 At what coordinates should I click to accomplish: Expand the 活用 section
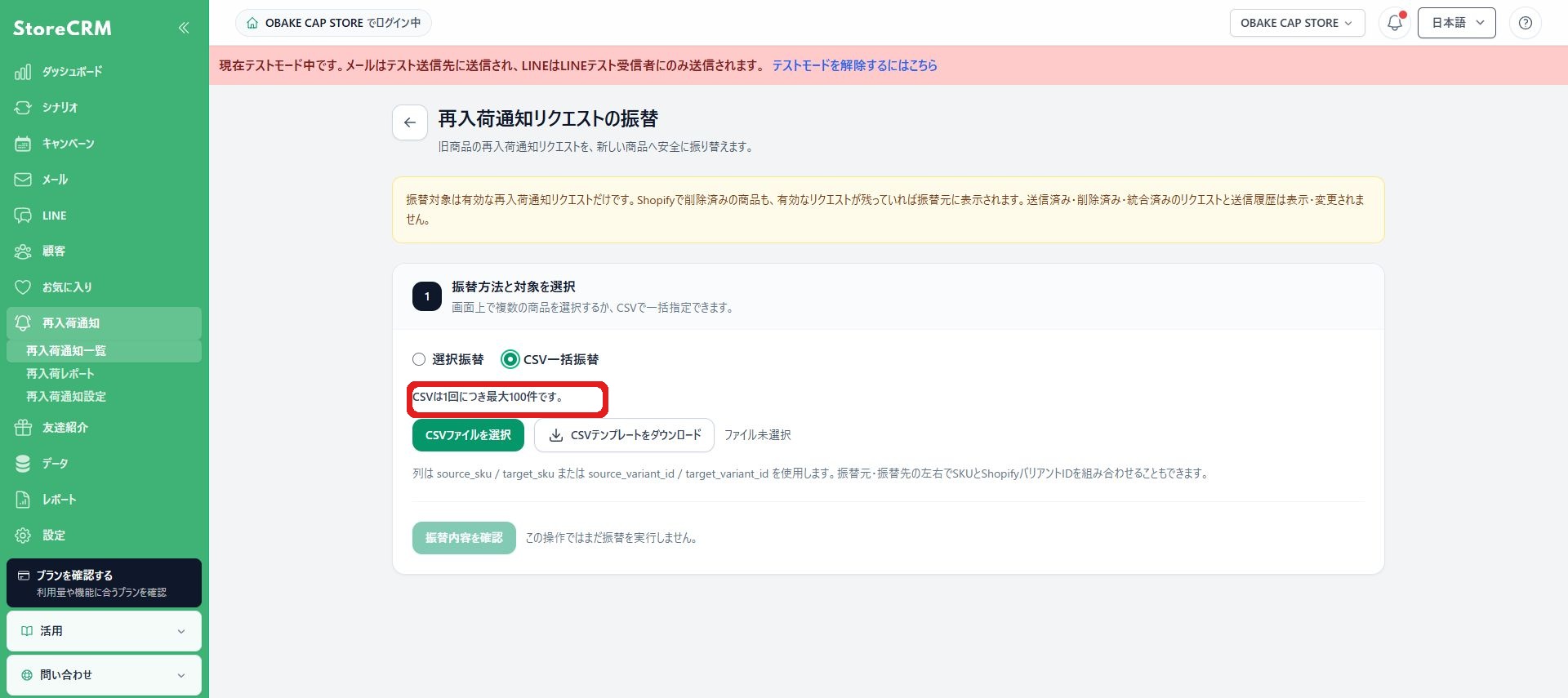pyautogui.click(x=104, y=631)
